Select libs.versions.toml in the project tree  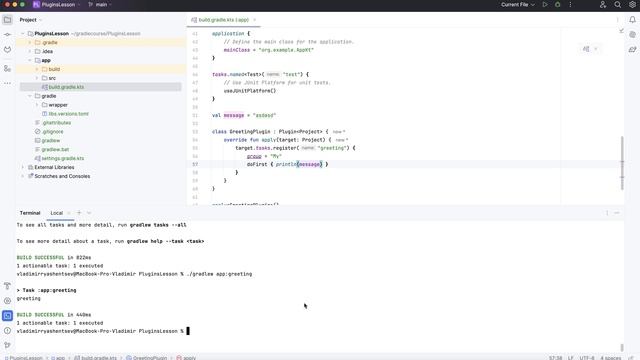click(69, 114)
